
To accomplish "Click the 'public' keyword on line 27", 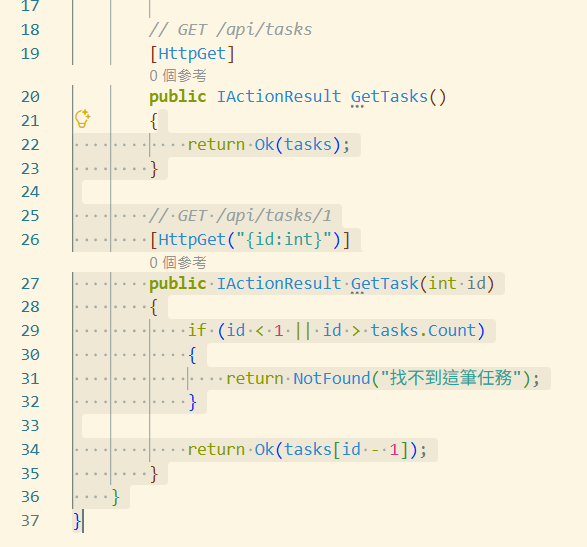I will [178, 284].
